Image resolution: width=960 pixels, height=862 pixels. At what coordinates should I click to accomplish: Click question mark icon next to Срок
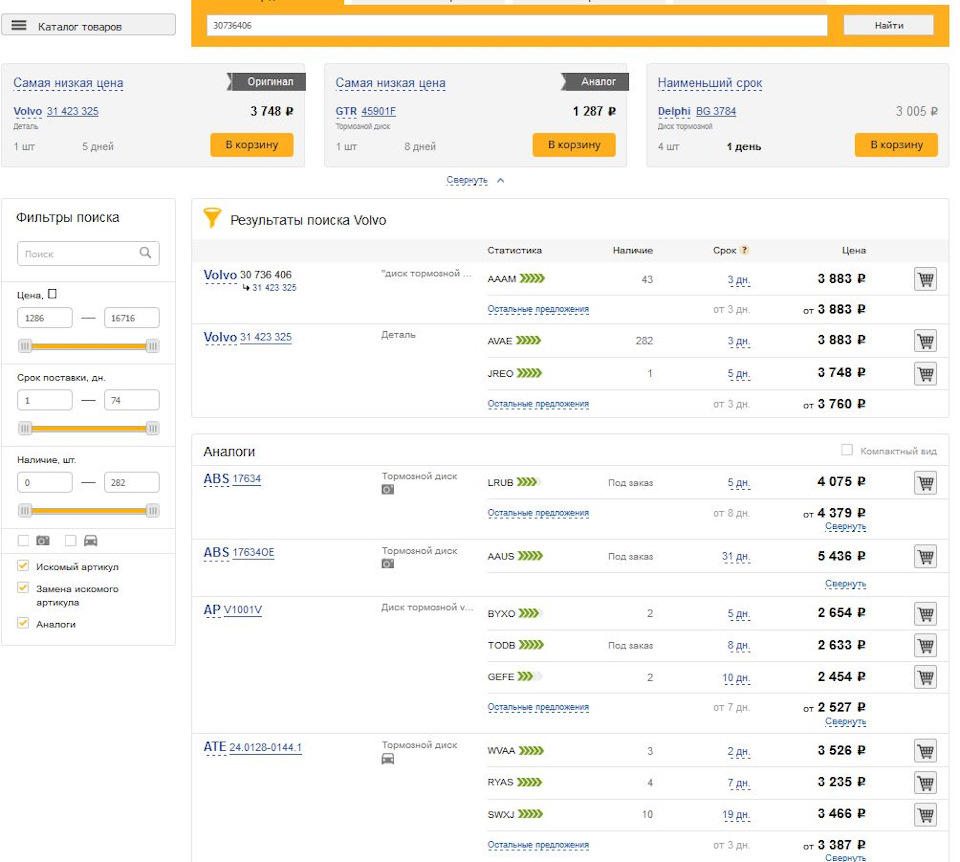coord(744,251)
